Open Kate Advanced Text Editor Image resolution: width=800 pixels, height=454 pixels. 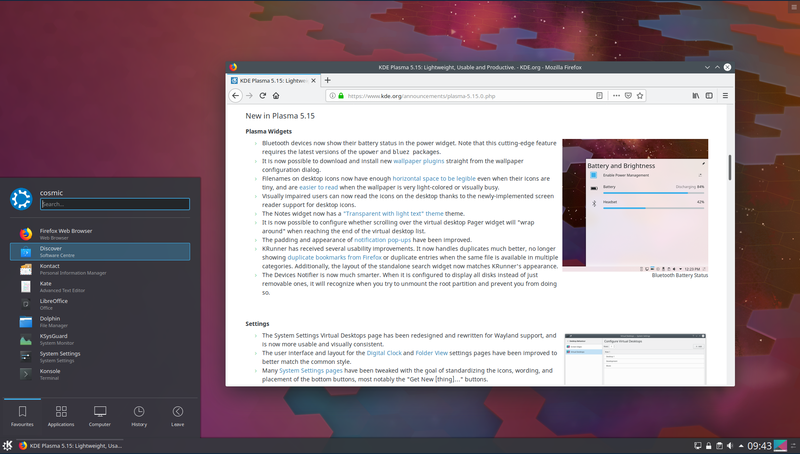100,287
